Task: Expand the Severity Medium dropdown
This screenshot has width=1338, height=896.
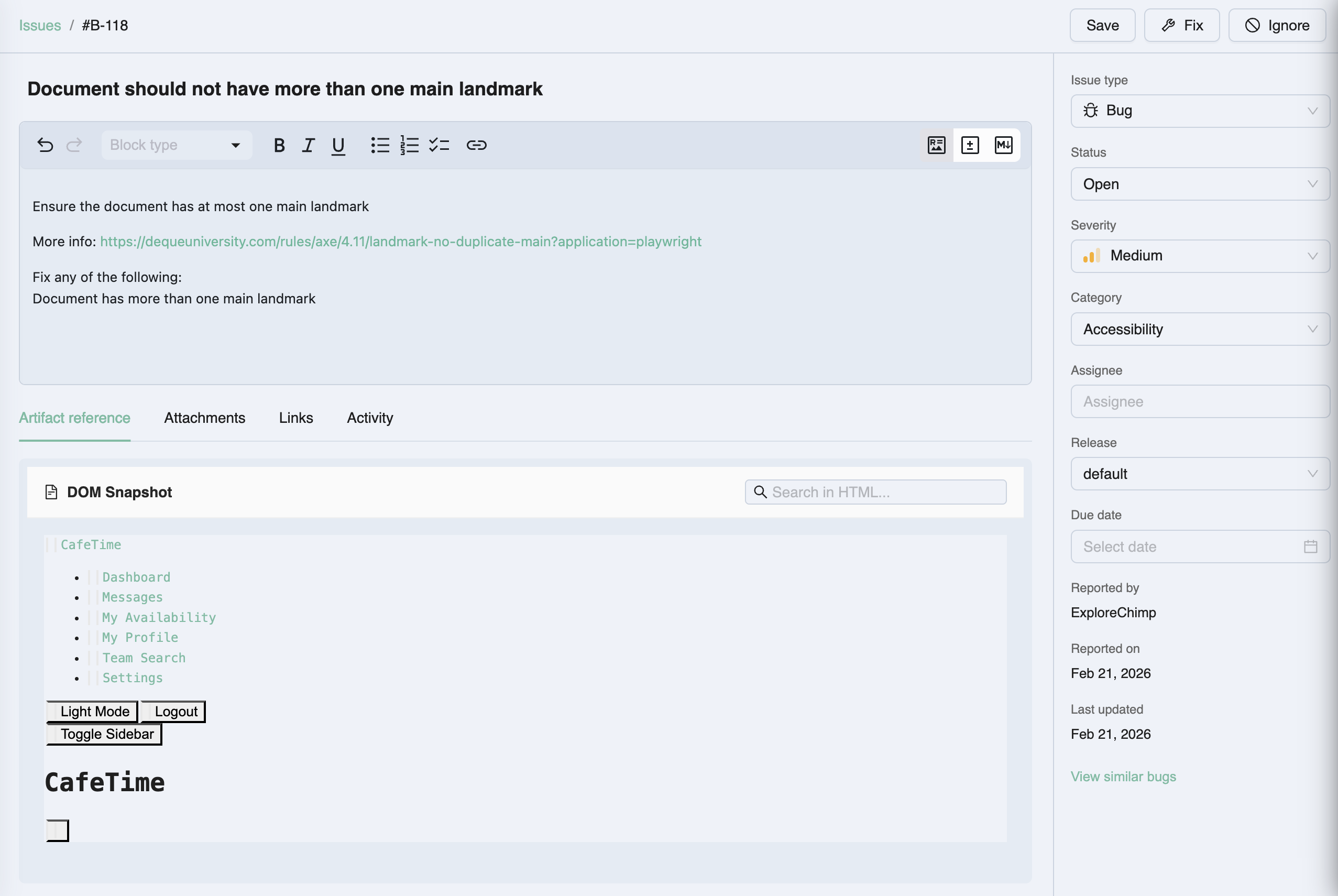Action: coord(1200,256)
